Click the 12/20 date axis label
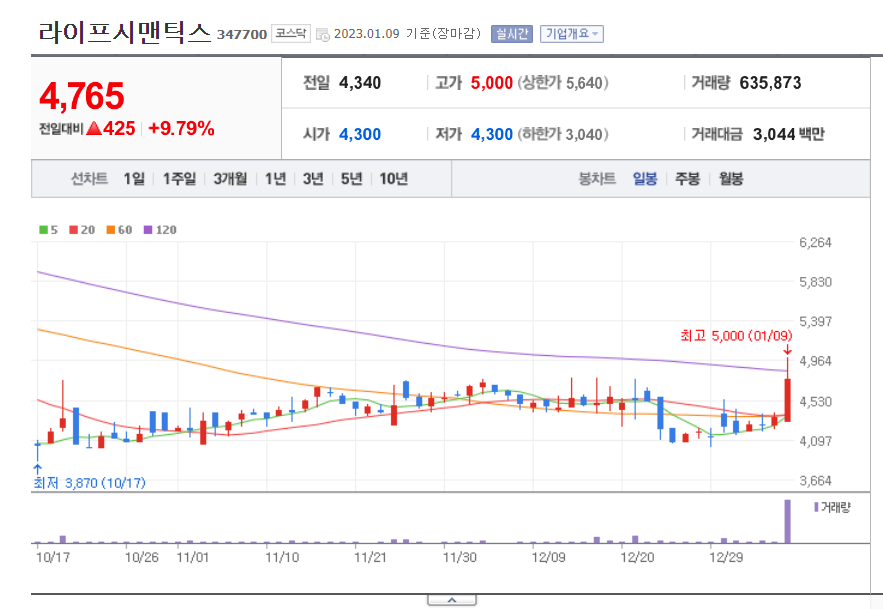883x609 pixels. coord(637,557)
